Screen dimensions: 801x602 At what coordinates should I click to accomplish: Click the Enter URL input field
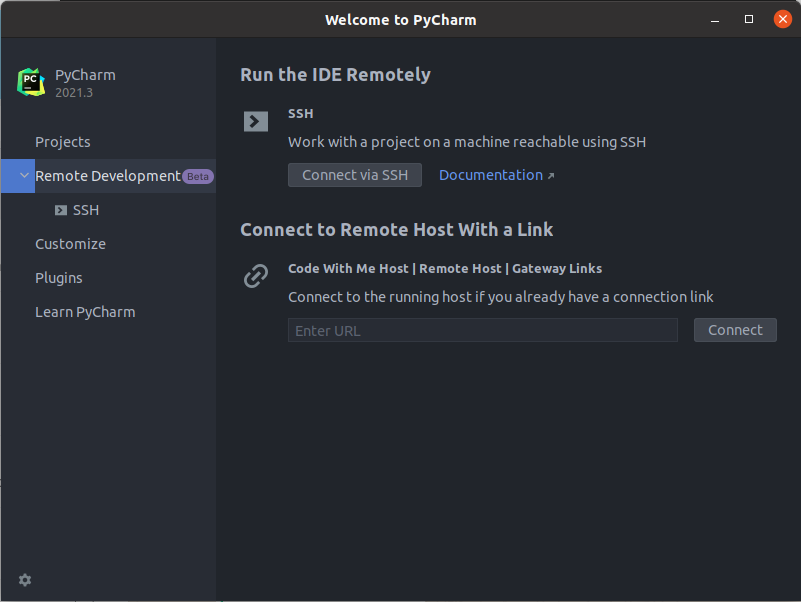pyautogui.click(x=483, y=330)
